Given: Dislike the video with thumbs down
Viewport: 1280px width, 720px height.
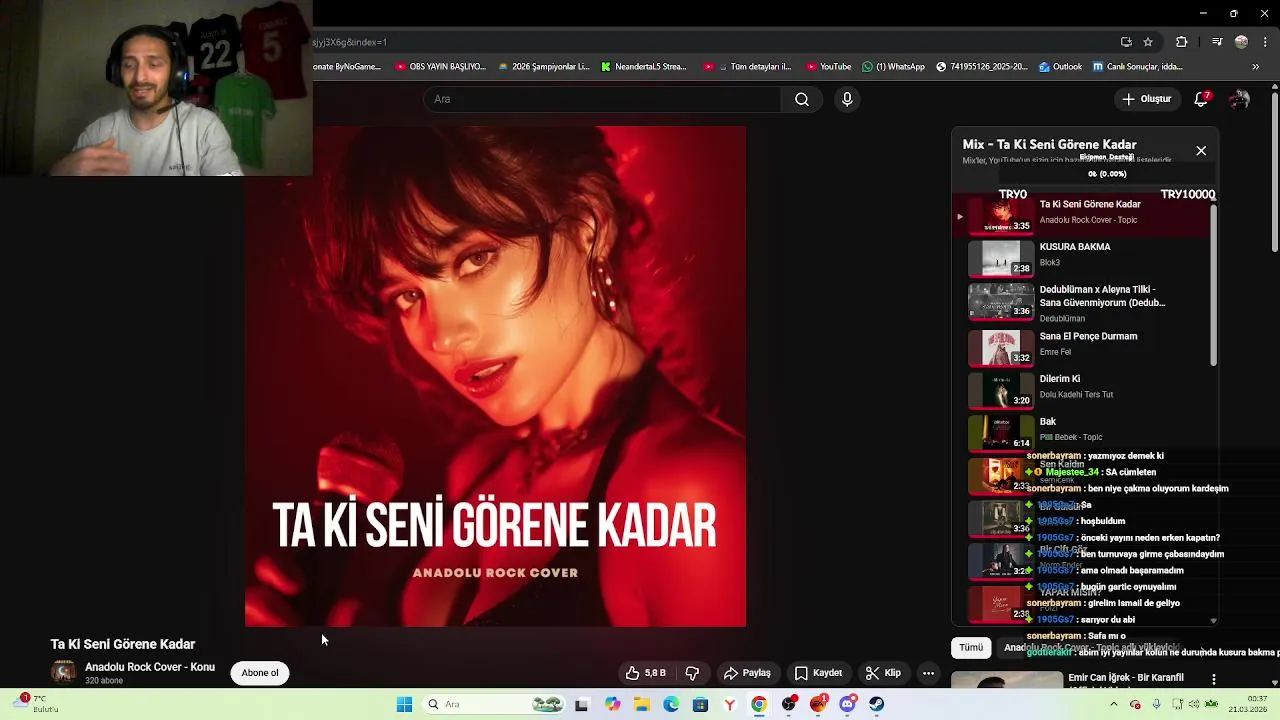Looking at the screenshot, I should pyautogui.click(x=692, y=673).
